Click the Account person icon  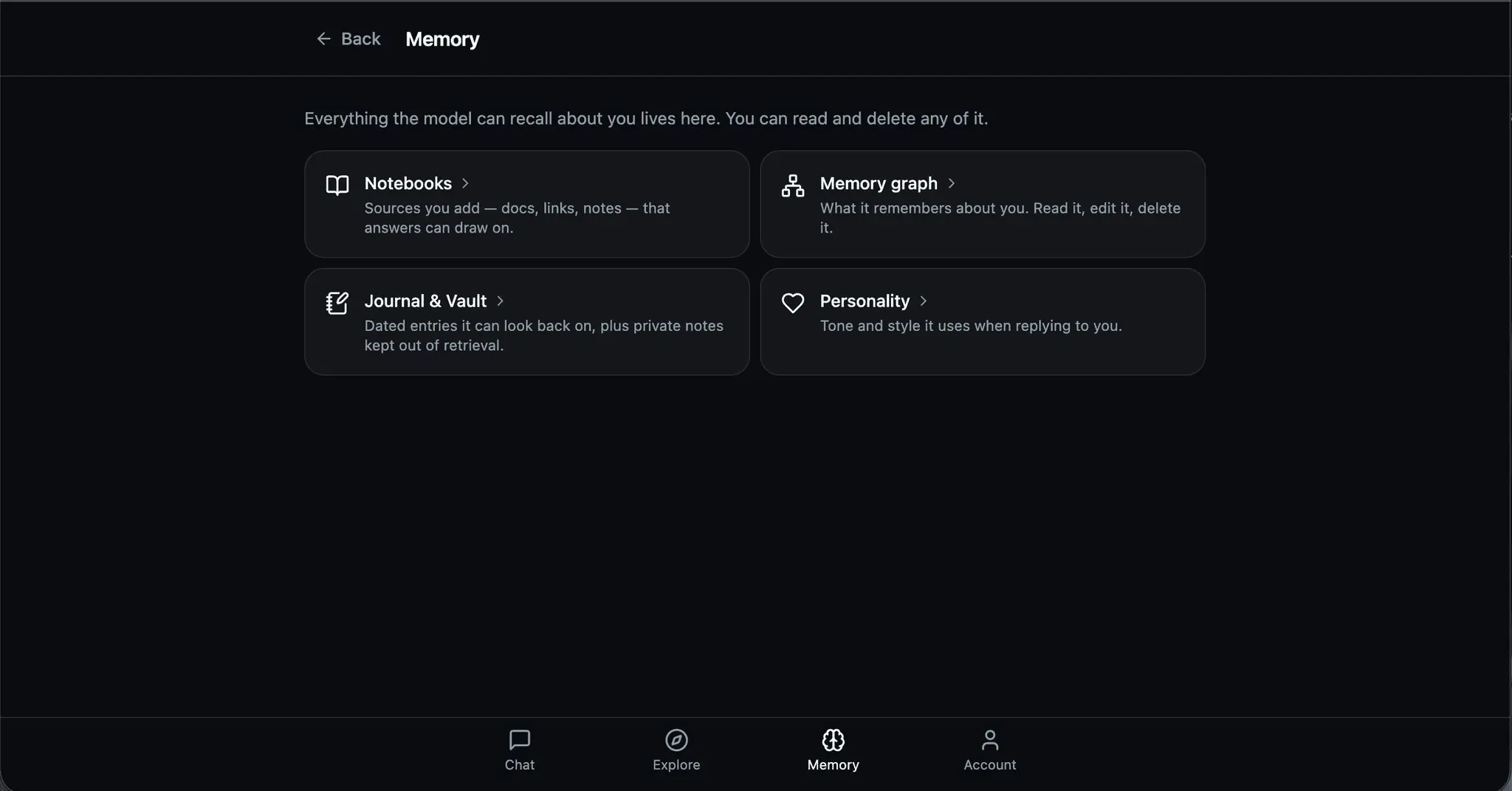click(990, 739)
